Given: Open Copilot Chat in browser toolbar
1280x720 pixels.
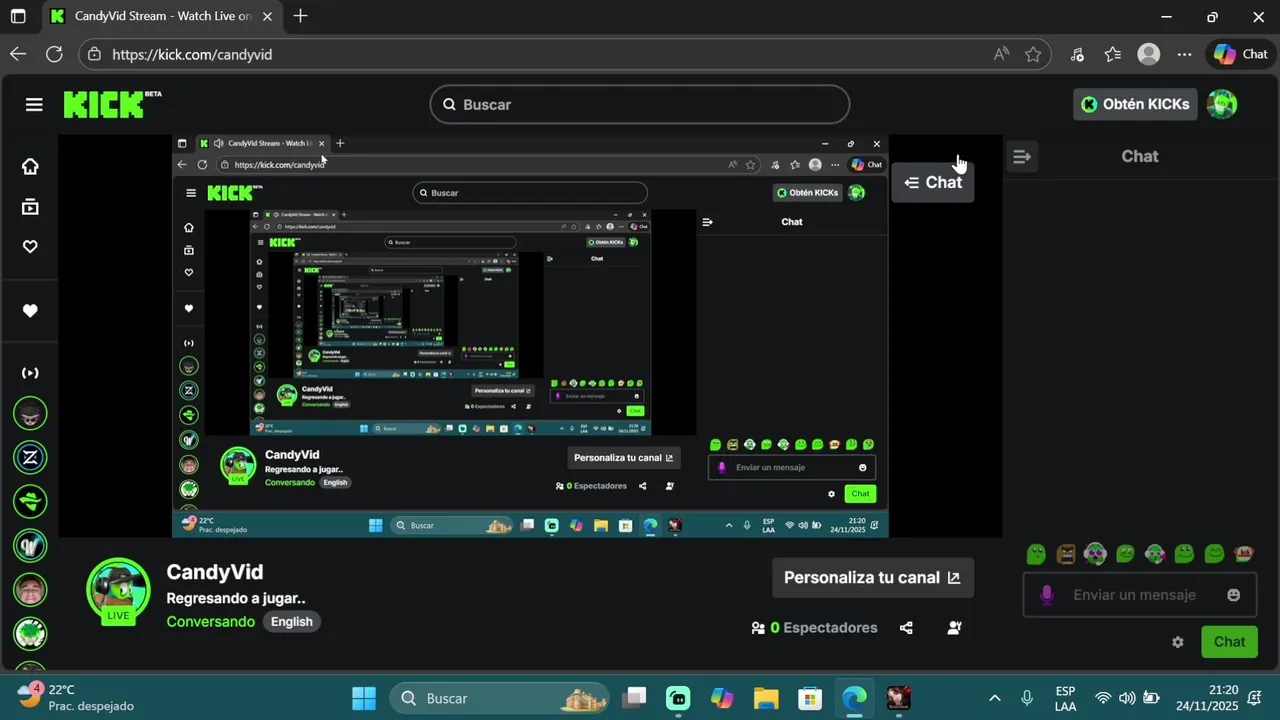Looking at the screenshot, I should [1241, 54].
